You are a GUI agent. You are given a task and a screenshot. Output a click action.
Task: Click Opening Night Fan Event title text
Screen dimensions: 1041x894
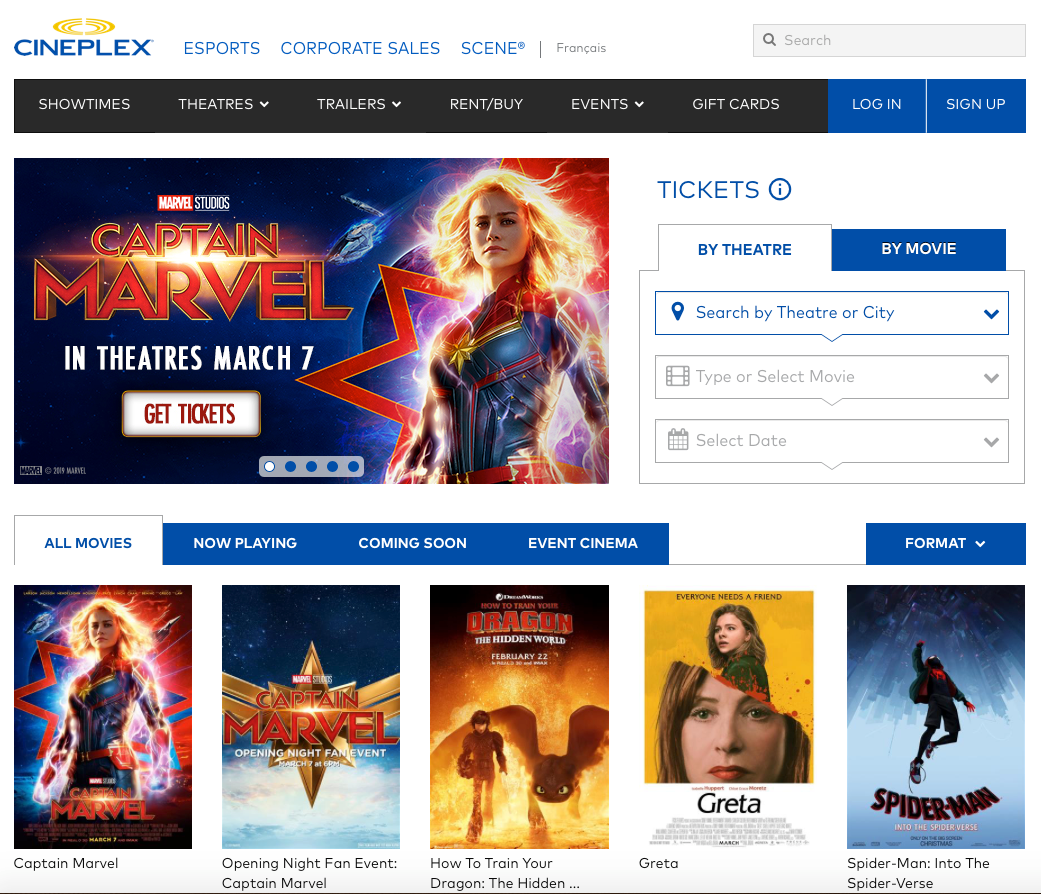coord(309,873)
